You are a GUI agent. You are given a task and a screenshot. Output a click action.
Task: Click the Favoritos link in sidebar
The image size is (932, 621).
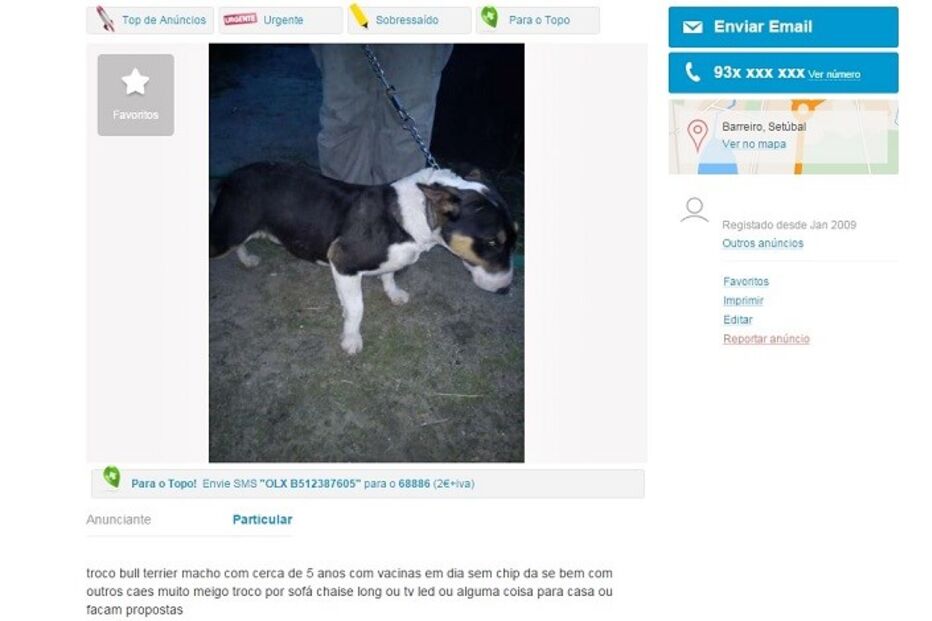point(746,282)
